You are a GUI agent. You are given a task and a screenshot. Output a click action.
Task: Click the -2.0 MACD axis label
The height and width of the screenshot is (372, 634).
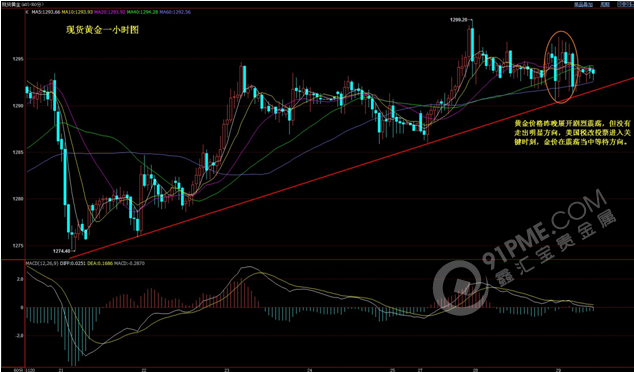20,336
